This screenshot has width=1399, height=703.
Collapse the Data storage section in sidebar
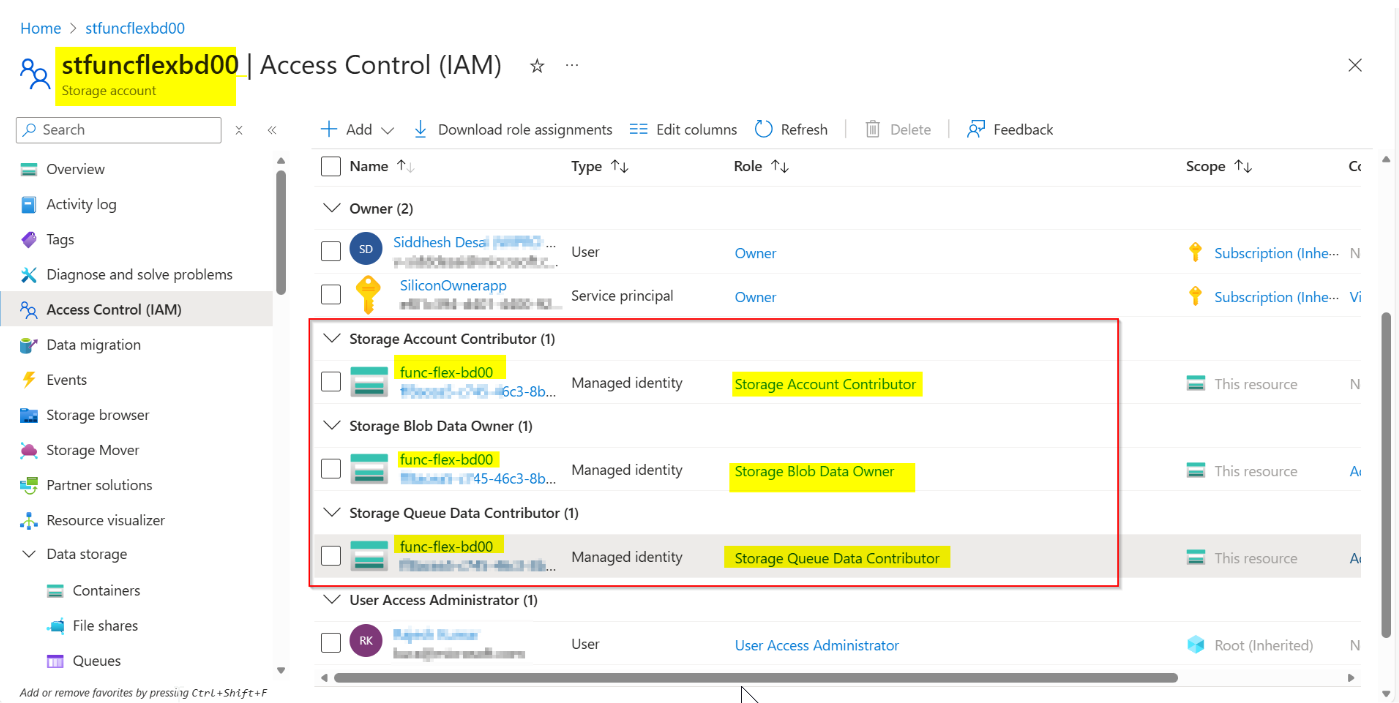[28, 554]
